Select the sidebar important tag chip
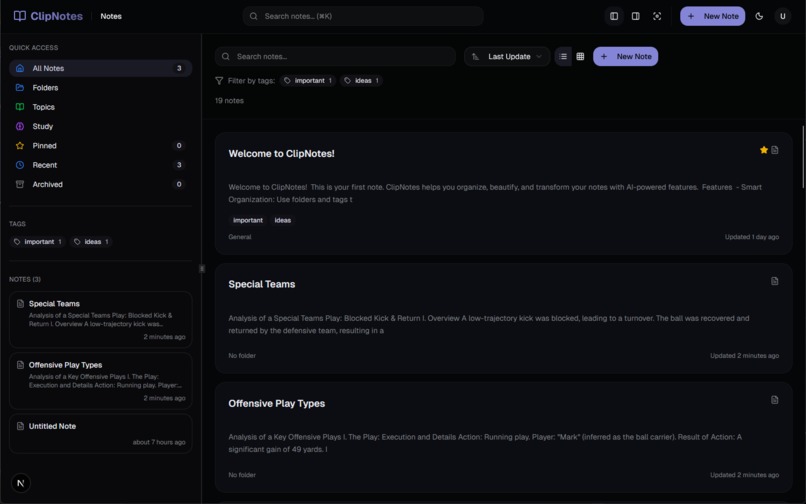The image size is (806, 504). (x=38, y=242)
